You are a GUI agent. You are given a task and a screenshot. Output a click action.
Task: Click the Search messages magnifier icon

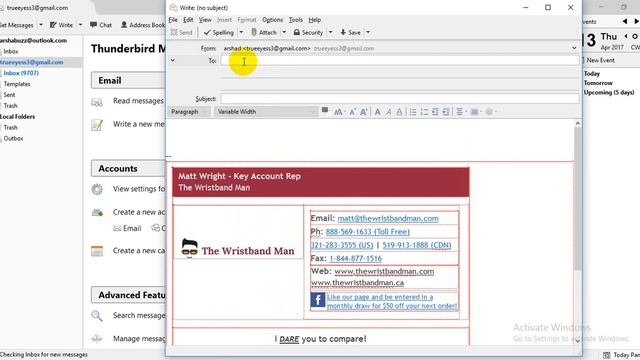97,316
